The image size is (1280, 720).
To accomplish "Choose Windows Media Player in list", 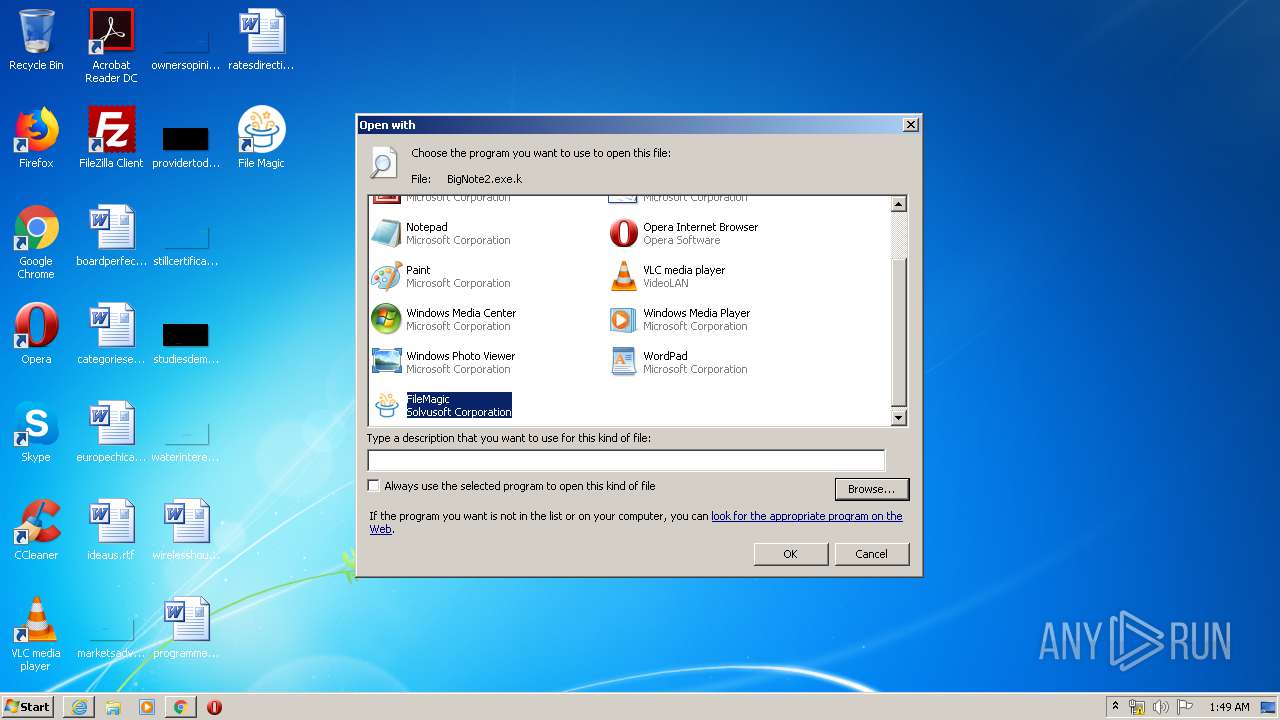I will pyautogui.click(x=680, y=319).
